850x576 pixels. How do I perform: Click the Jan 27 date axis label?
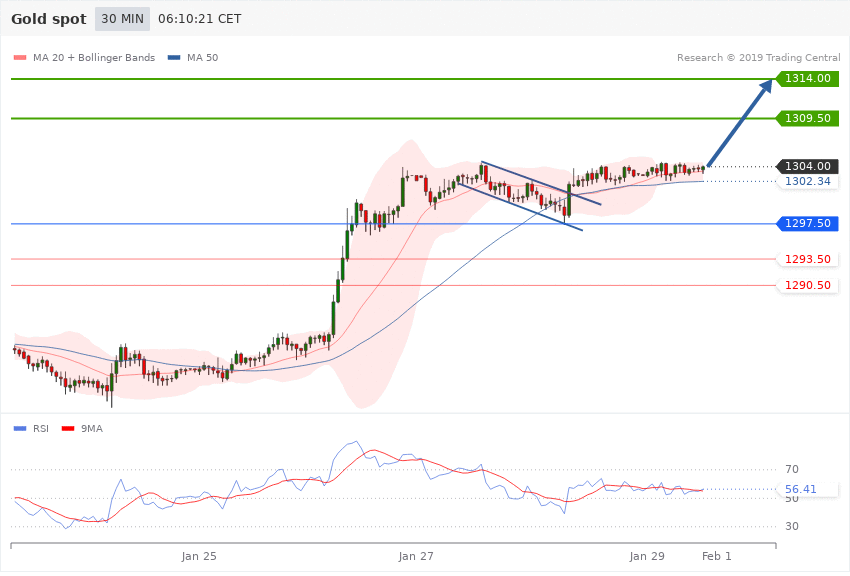tap(416, 556)
